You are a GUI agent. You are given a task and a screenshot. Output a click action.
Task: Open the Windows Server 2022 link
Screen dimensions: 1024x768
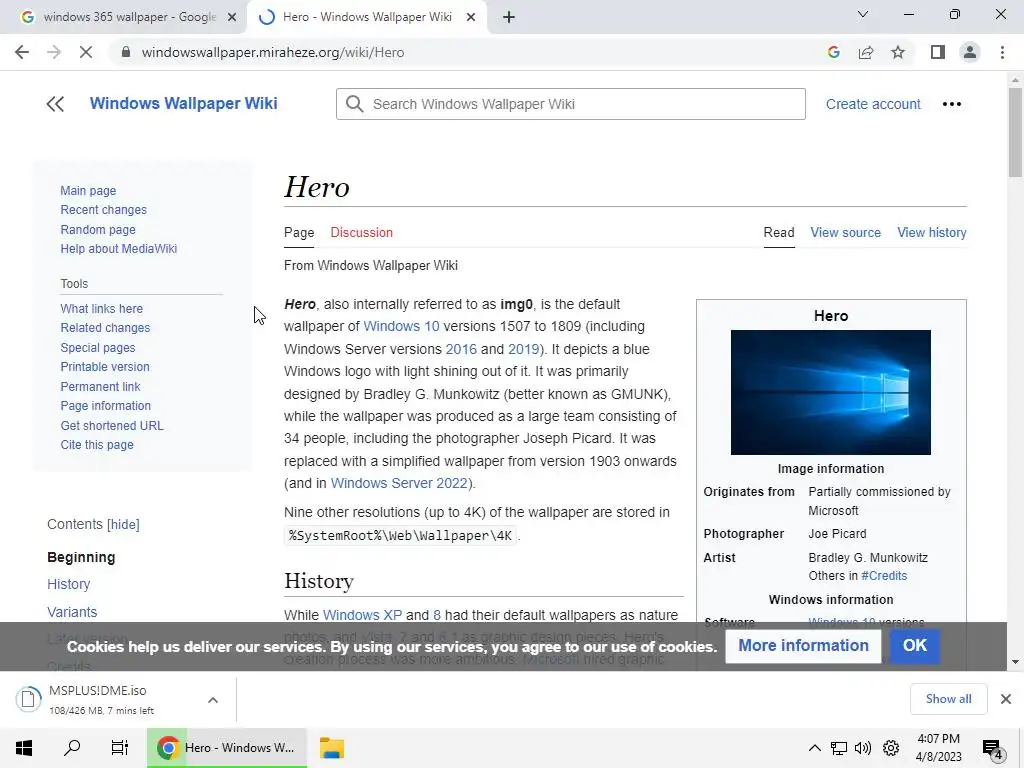click(x=400, y=483)
